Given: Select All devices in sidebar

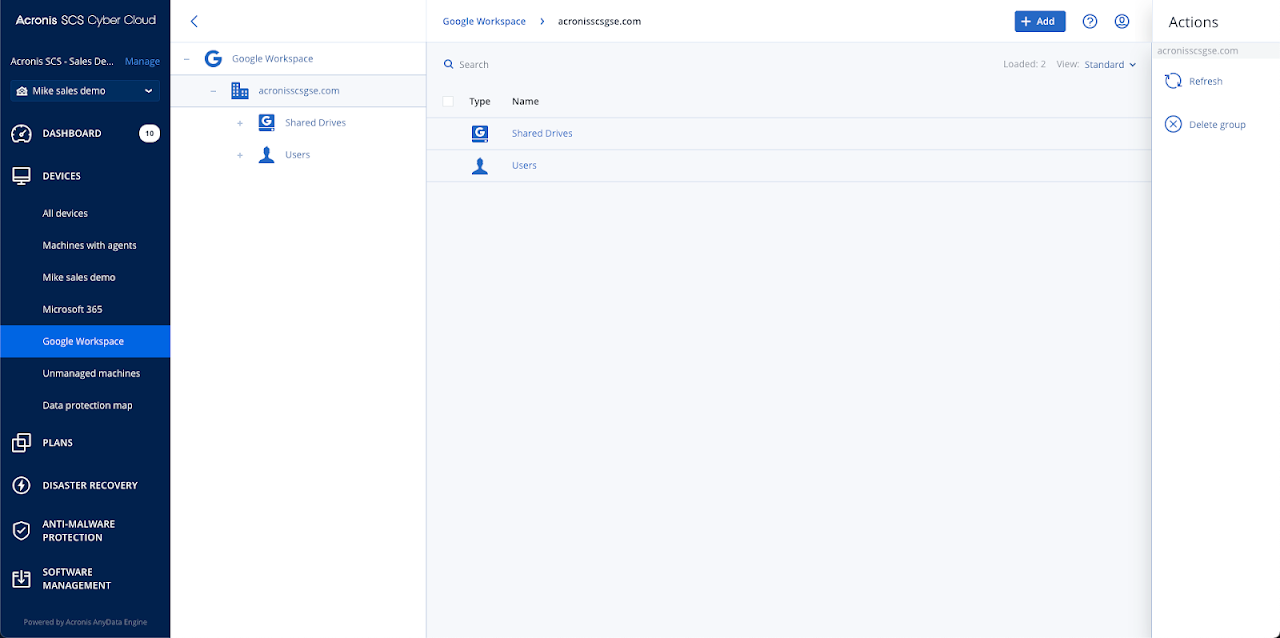Looking at the screenshot, I should click(65, 214).
